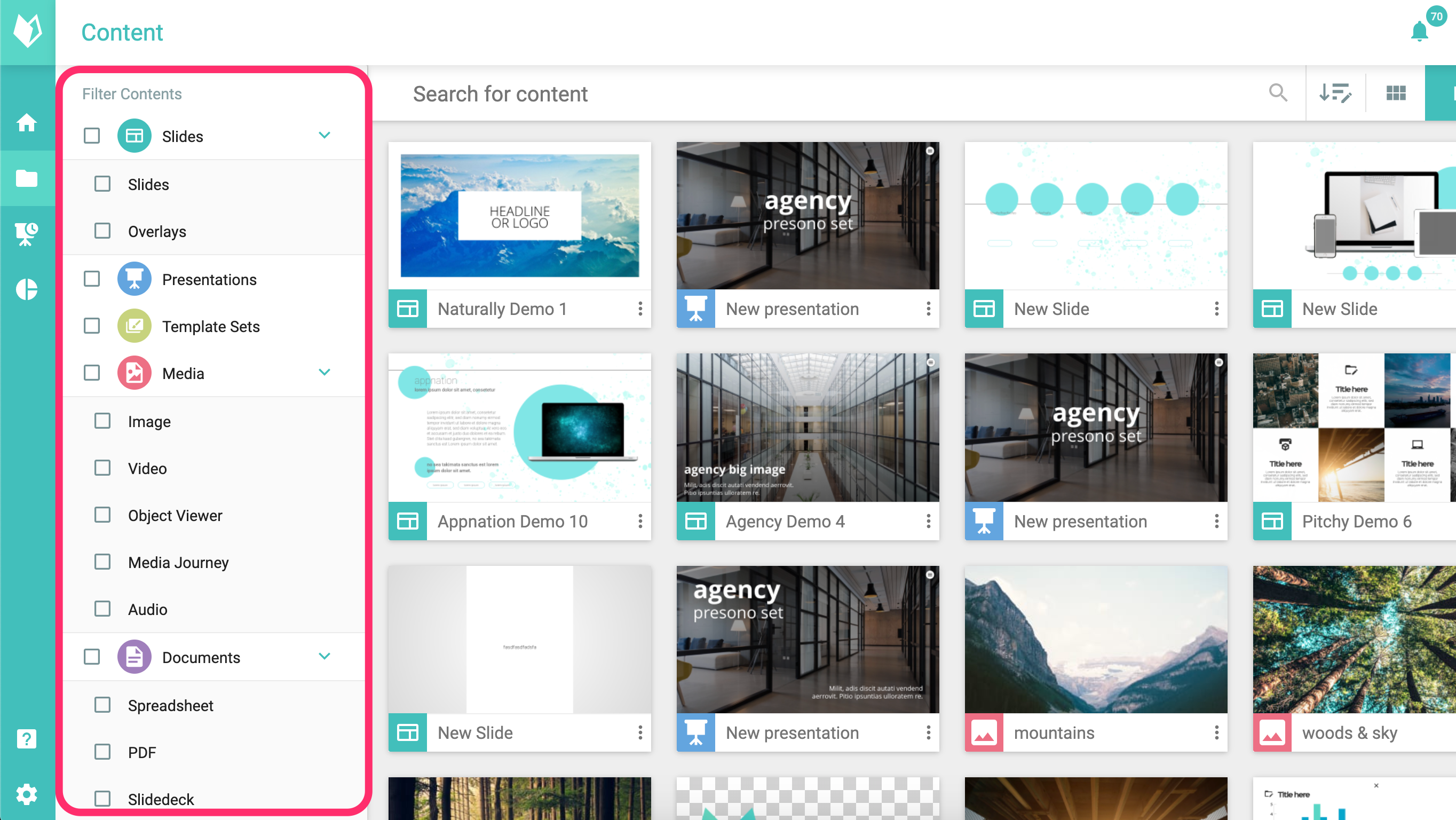This screenshot has width=1456, height=820.
Task: Click the Template Sets filter label
Action: point(211,326)
